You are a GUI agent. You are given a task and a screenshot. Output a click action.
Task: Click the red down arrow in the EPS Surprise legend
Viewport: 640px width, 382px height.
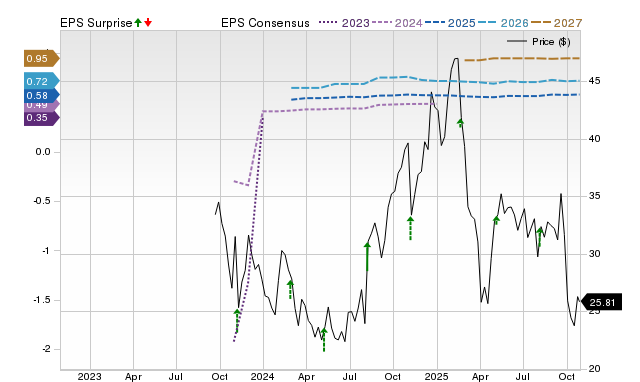(148, 22)
